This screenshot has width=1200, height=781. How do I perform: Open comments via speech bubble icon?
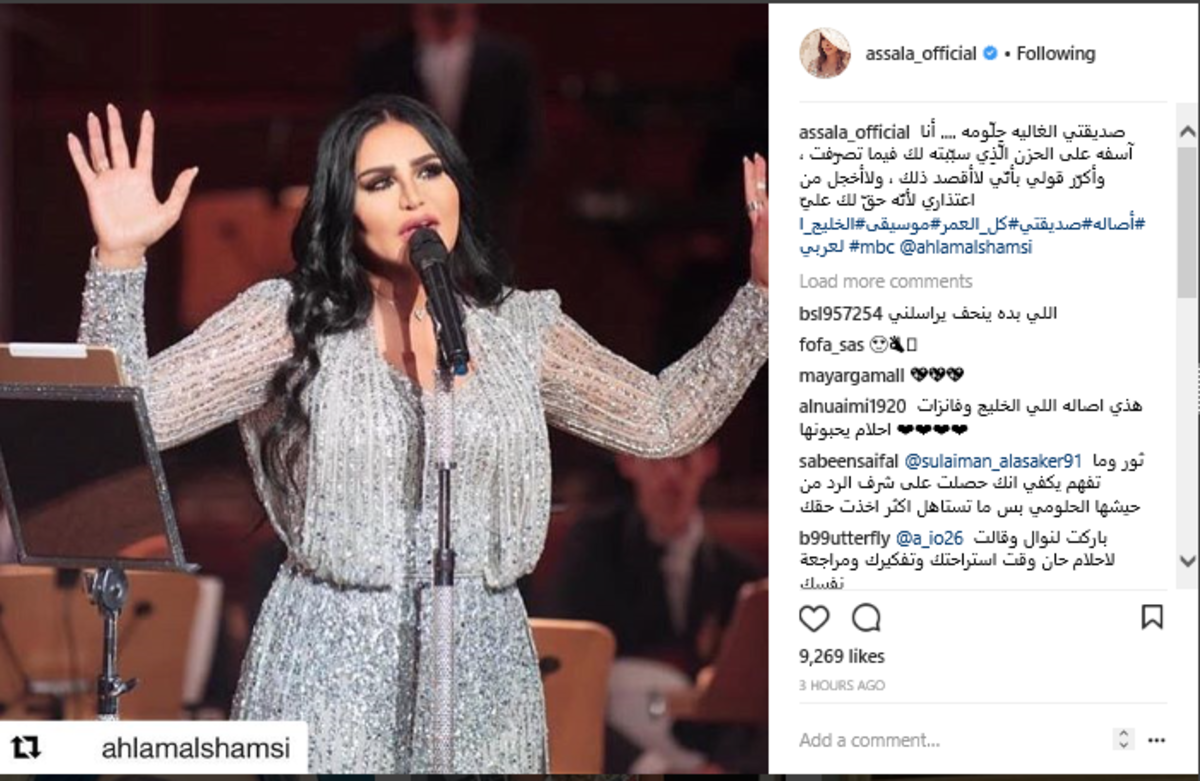(x=866, y=618)
